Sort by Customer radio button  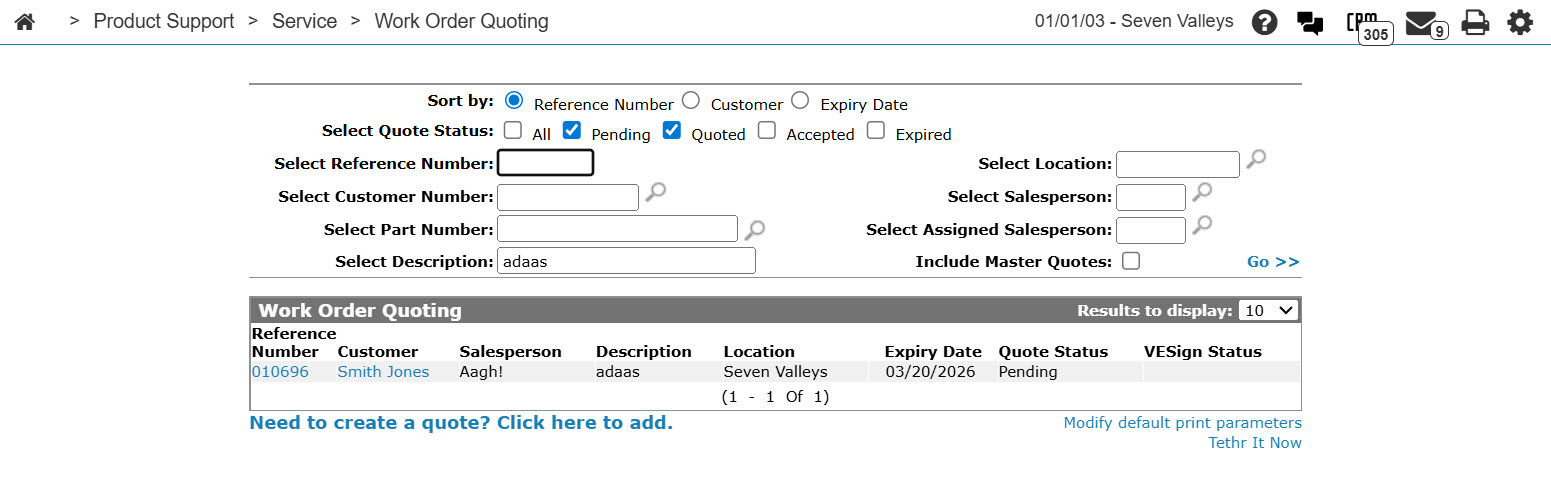[690, 100]
